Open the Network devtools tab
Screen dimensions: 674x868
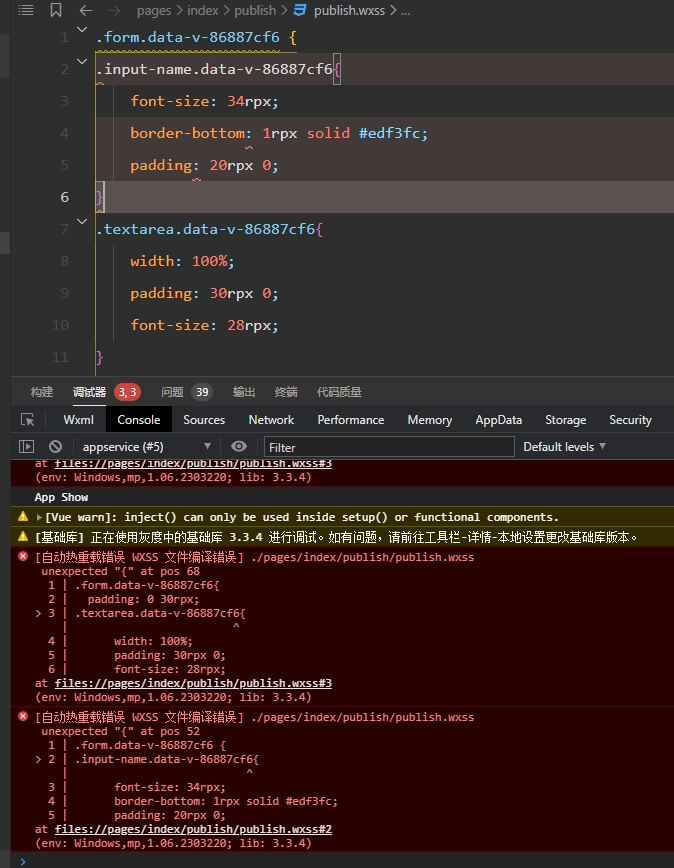tap(271, 420)
